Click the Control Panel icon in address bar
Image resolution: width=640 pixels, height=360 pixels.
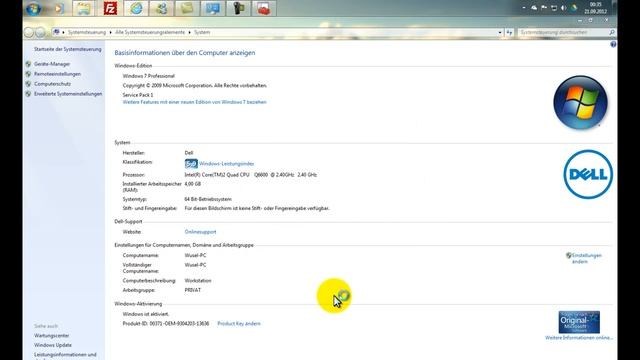(x=56, y=32)
